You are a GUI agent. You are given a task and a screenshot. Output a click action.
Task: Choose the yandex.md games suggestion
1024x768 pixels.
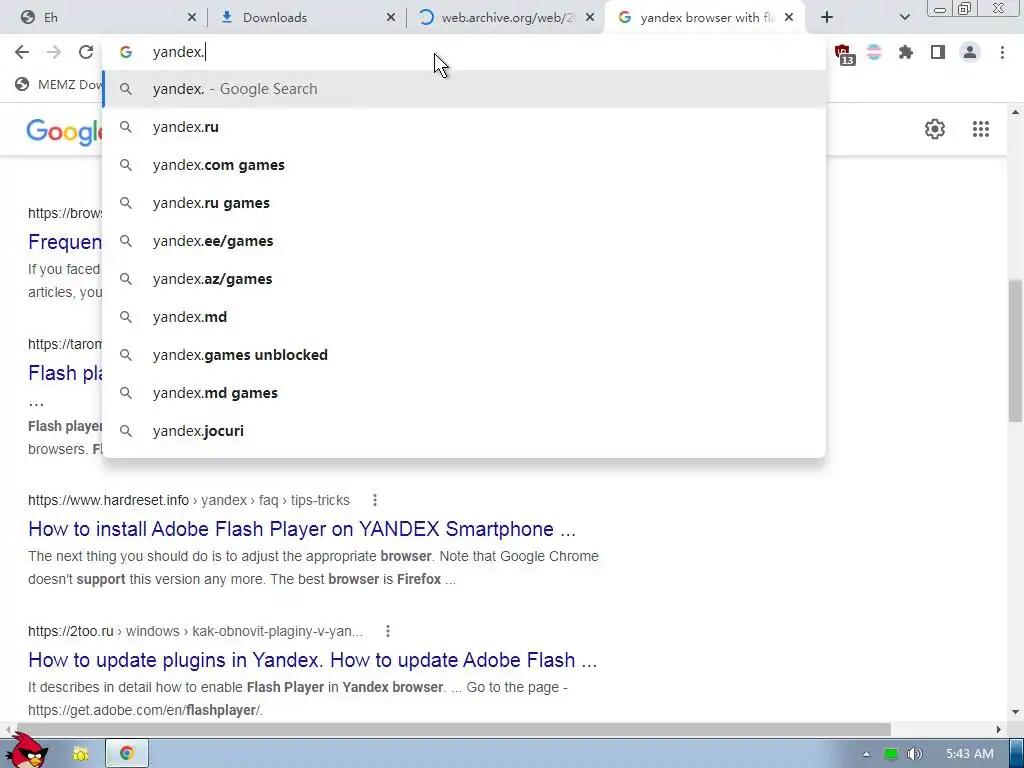point(464,392)
